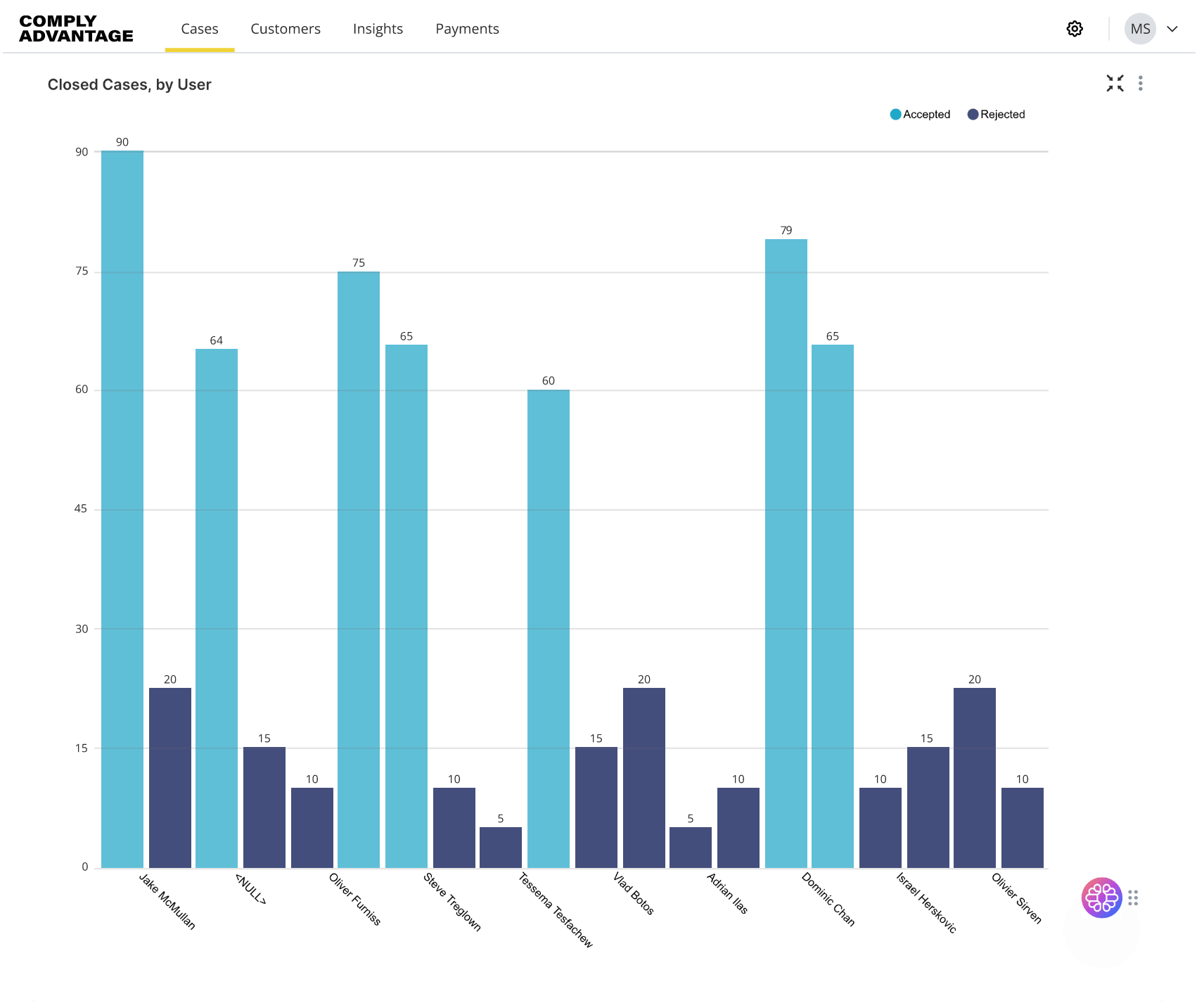This screenshot has width=1204, height=1003.
Task: Switch to the Cases tab
Action: tap(200, 29)
